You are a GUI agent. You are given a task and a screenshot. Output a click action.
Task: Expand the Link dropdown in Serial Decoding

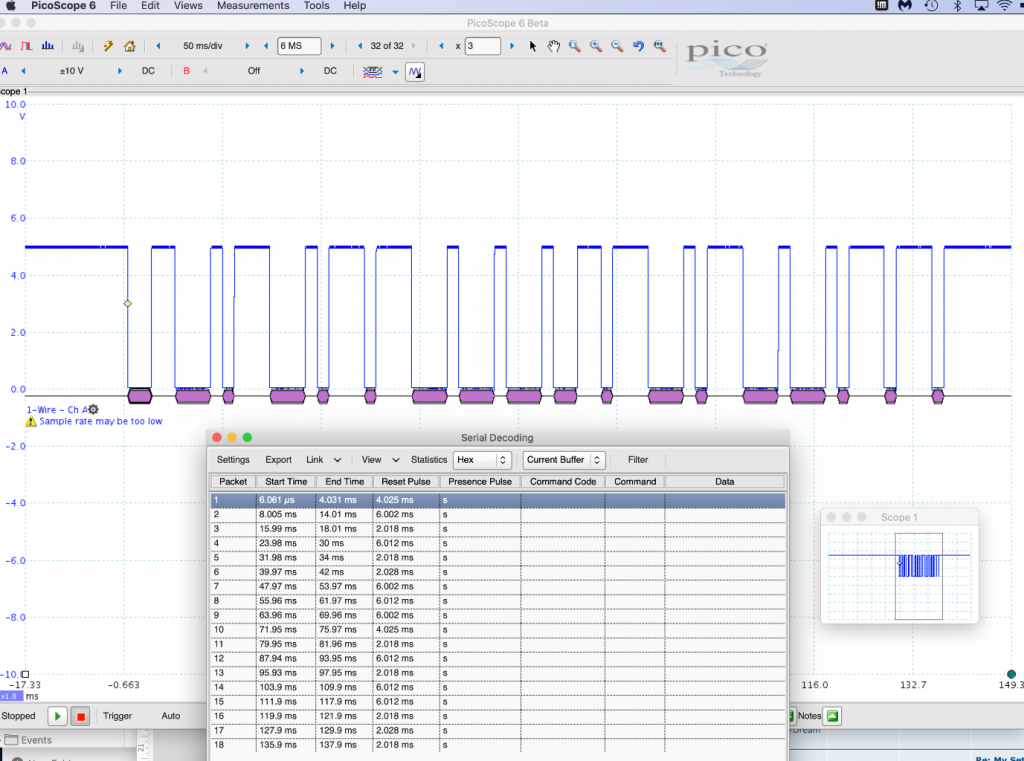coord(337,460)
